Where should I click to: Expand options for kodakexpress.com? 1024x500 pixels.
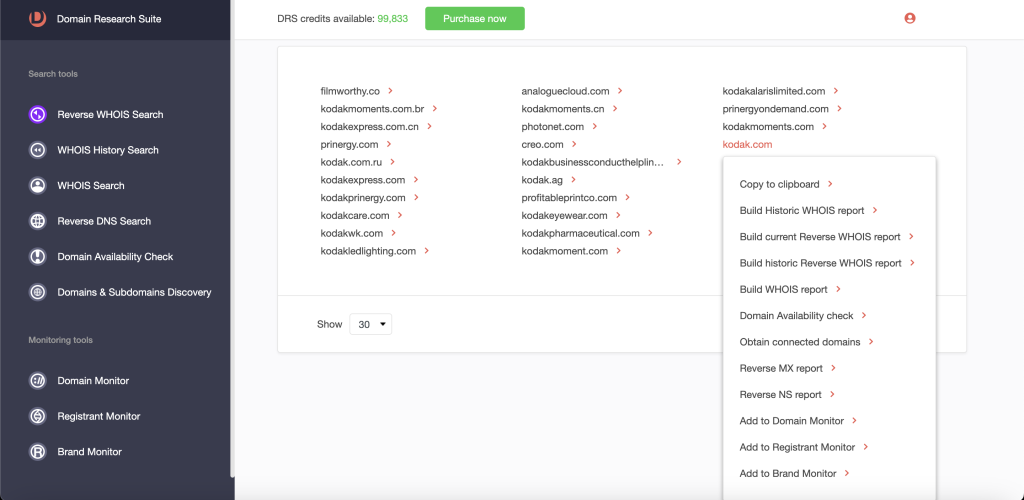point(416,180)
